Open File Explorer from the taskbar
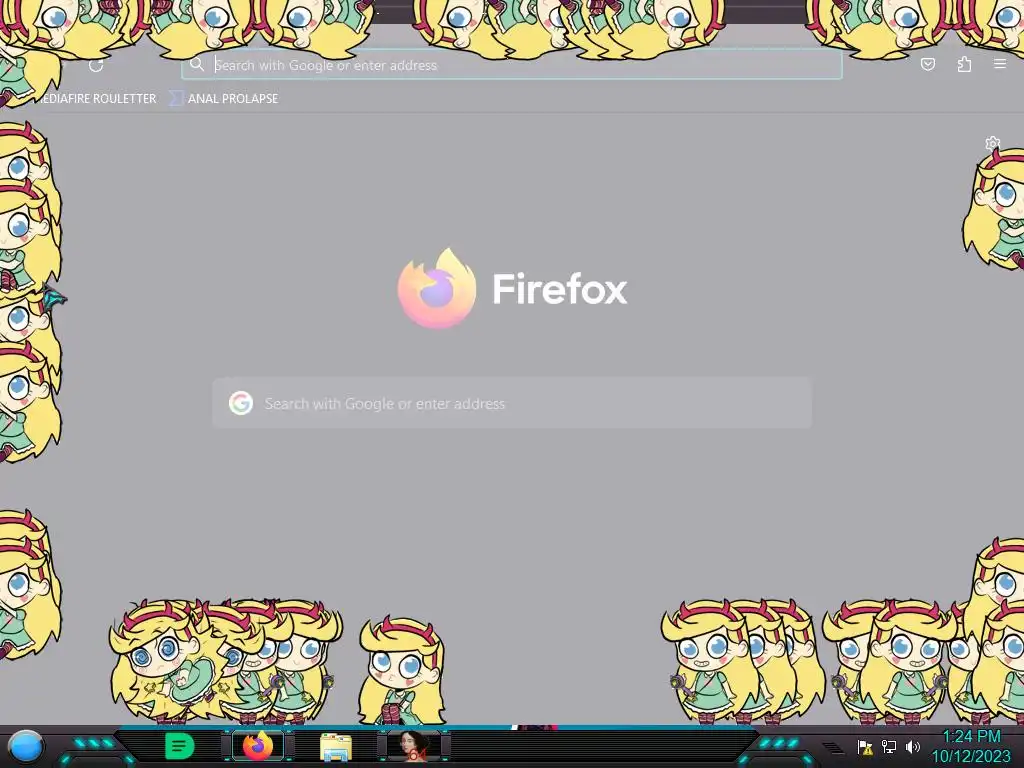This screenshot has height=768, width=1024. 336,747
